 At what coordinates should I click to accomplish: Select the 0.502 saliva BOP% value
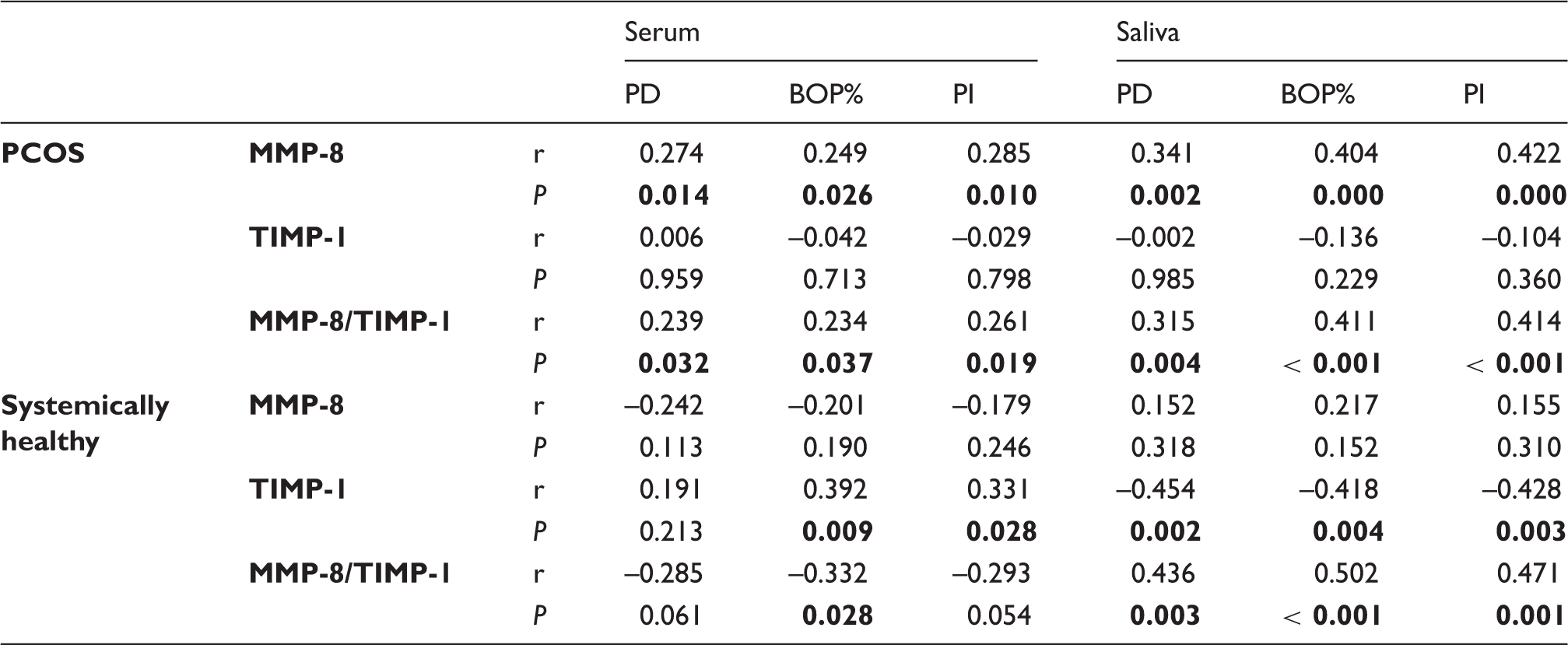click(1346, 573)
